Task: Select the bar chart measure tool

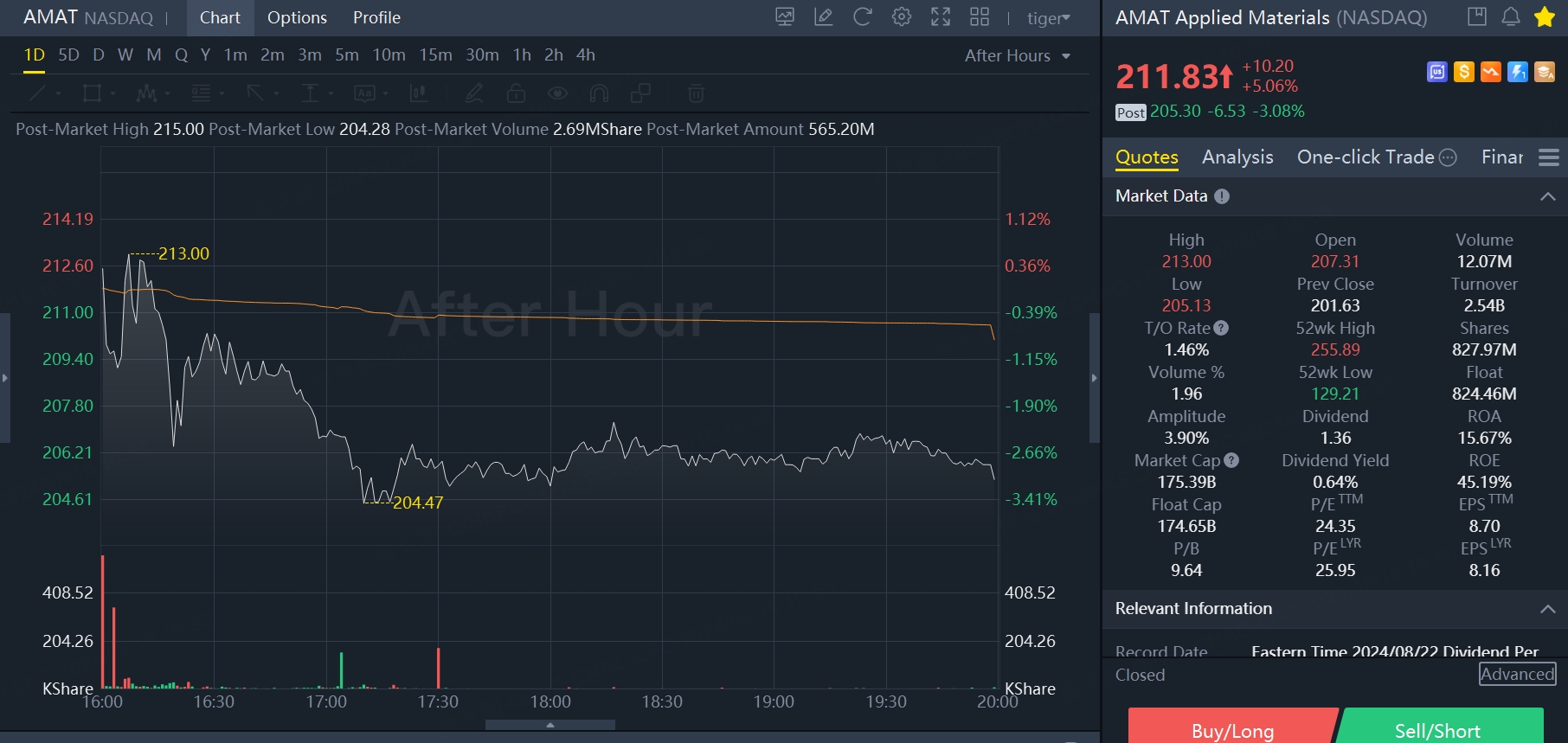Action: pyautogui.click(x=419, y=93)
